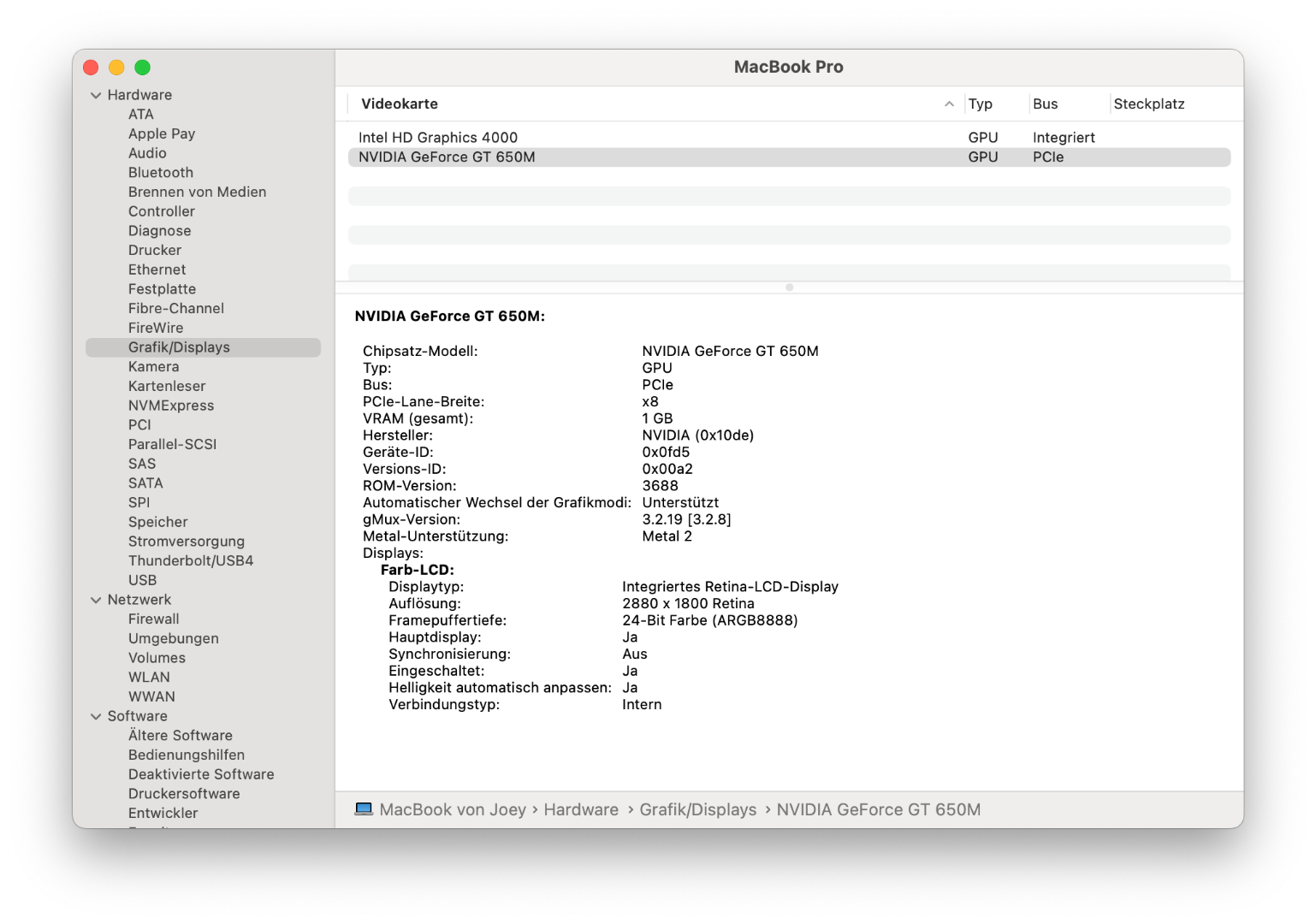Open Thunderbolt/USB4 entry
1316x924 pixels.
pos(191,561)
